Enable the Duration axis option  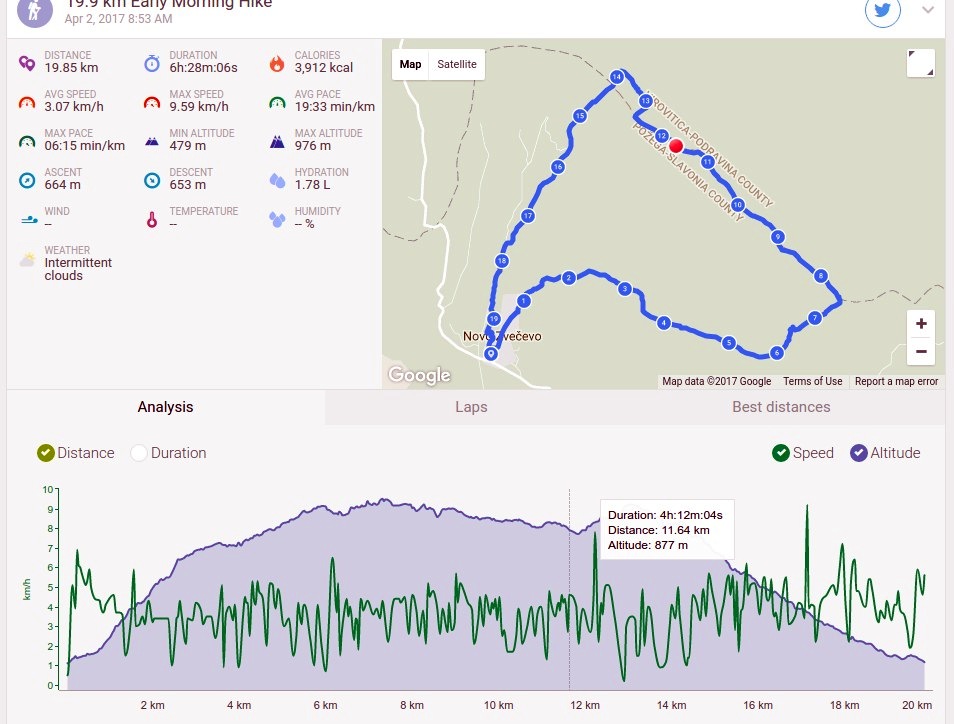pos(139,453)
